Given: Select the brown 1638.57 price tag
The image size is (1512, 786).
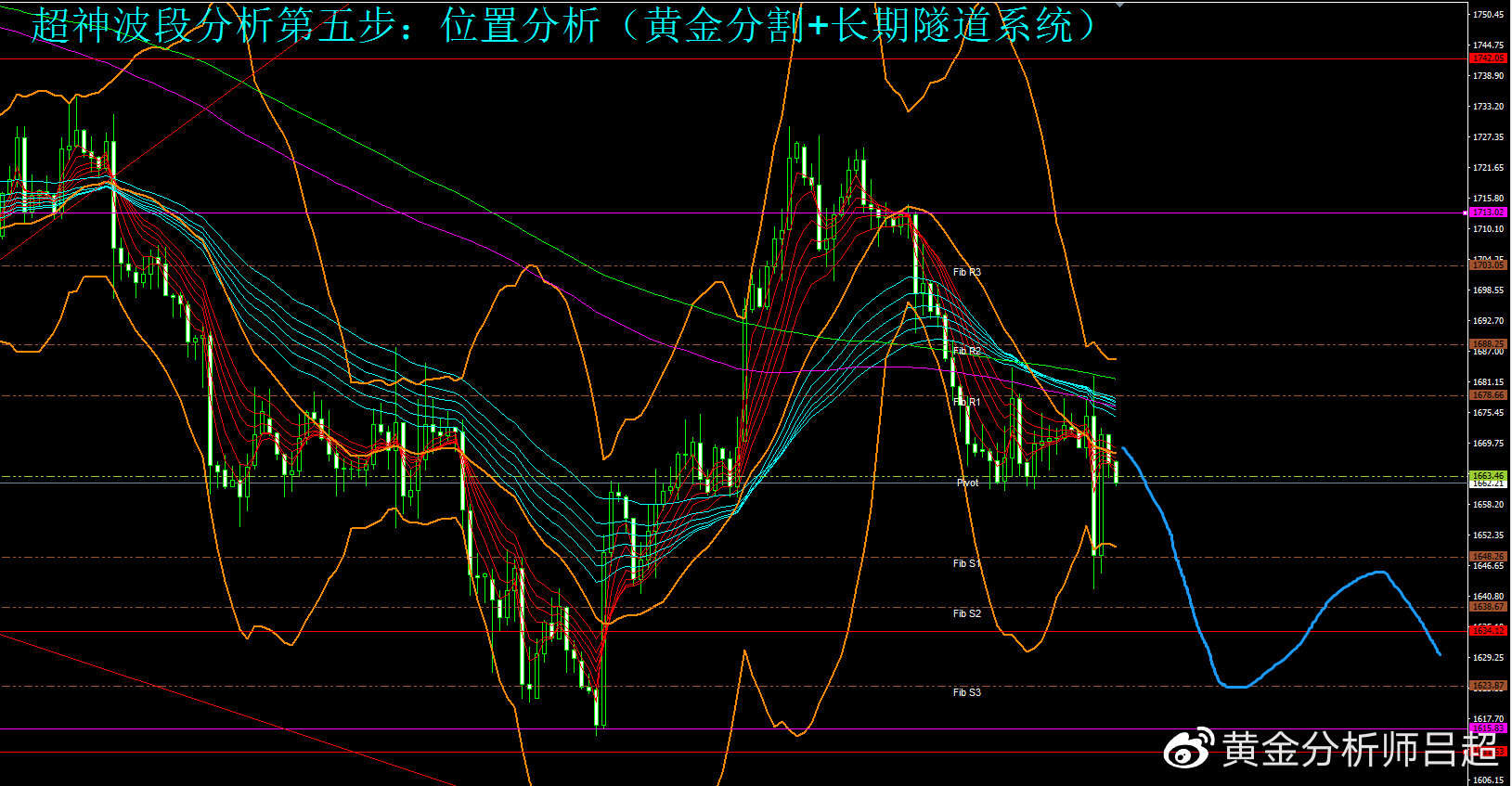Looking at the screenshot, I should coord(1488,607).
